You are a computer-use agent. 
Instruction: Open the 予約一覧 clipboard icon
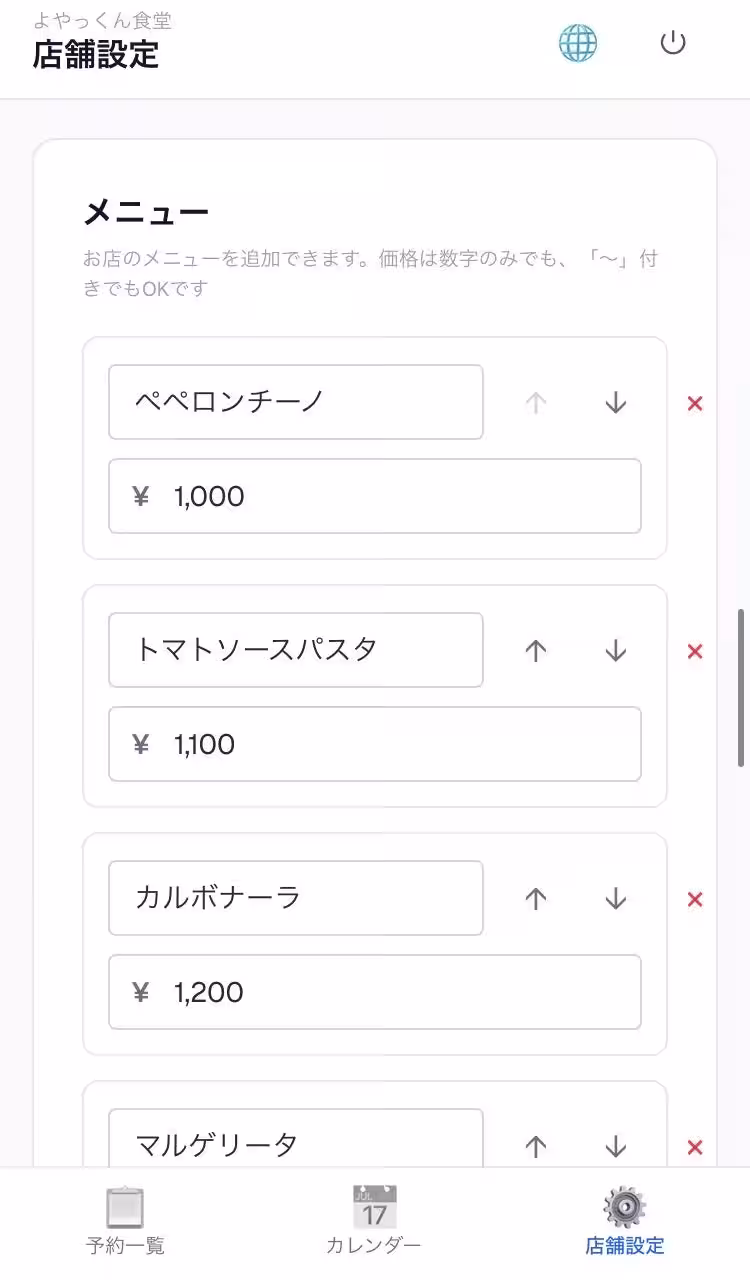124,1207
